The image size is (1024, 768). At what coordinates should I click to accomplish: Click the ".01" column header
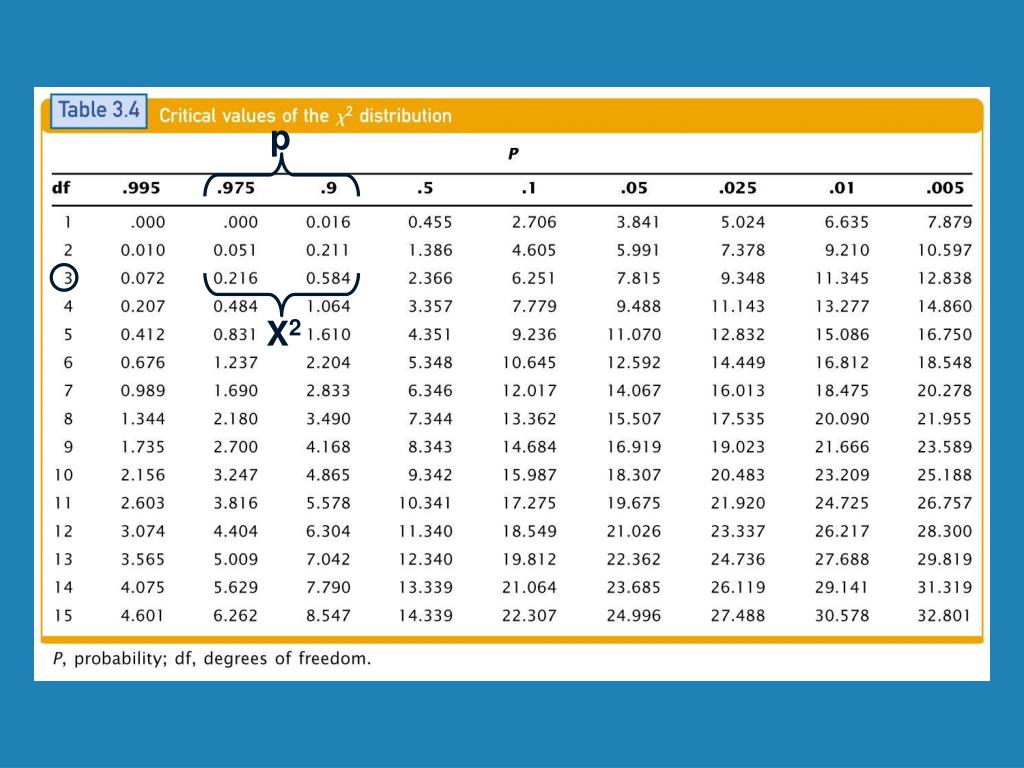coord(841,189)
